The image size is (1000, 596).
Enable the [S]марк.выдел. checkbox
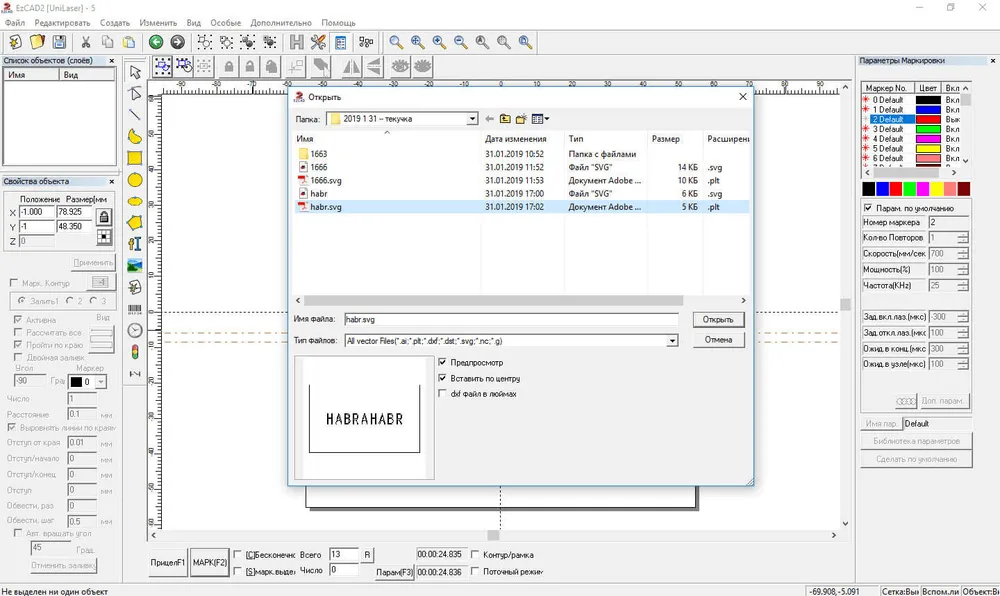click(x=238, y=571)
